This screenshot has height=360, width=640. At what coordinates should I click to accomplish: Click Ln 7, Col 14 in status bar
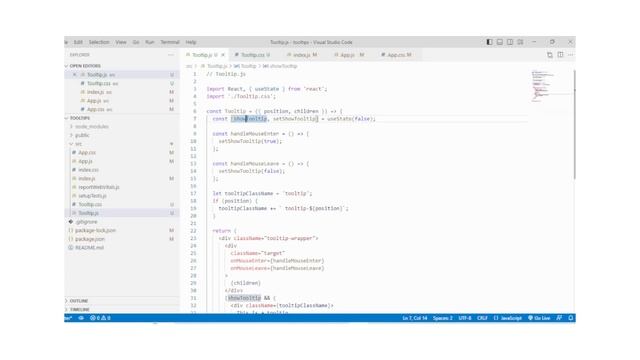click(415, 318)
